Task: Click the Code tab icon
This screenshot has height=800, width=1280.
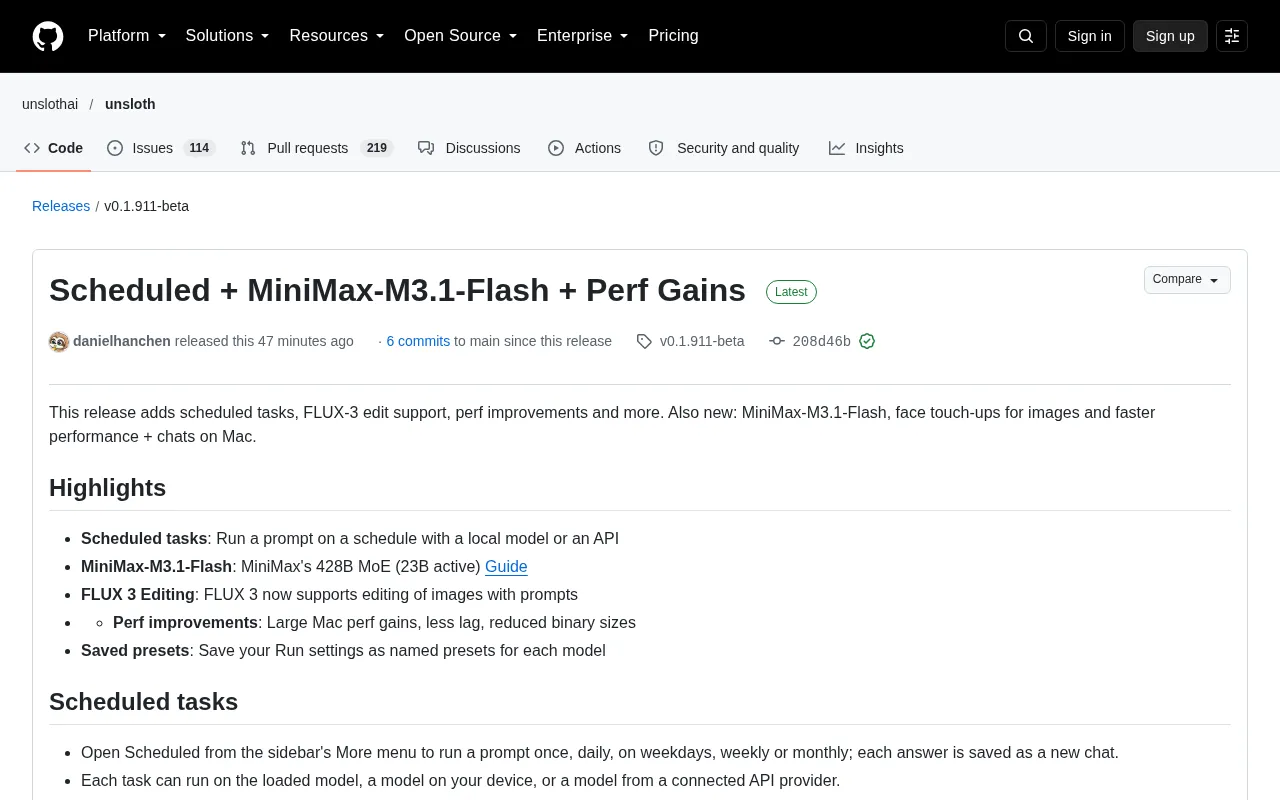Action: point(32,148)
